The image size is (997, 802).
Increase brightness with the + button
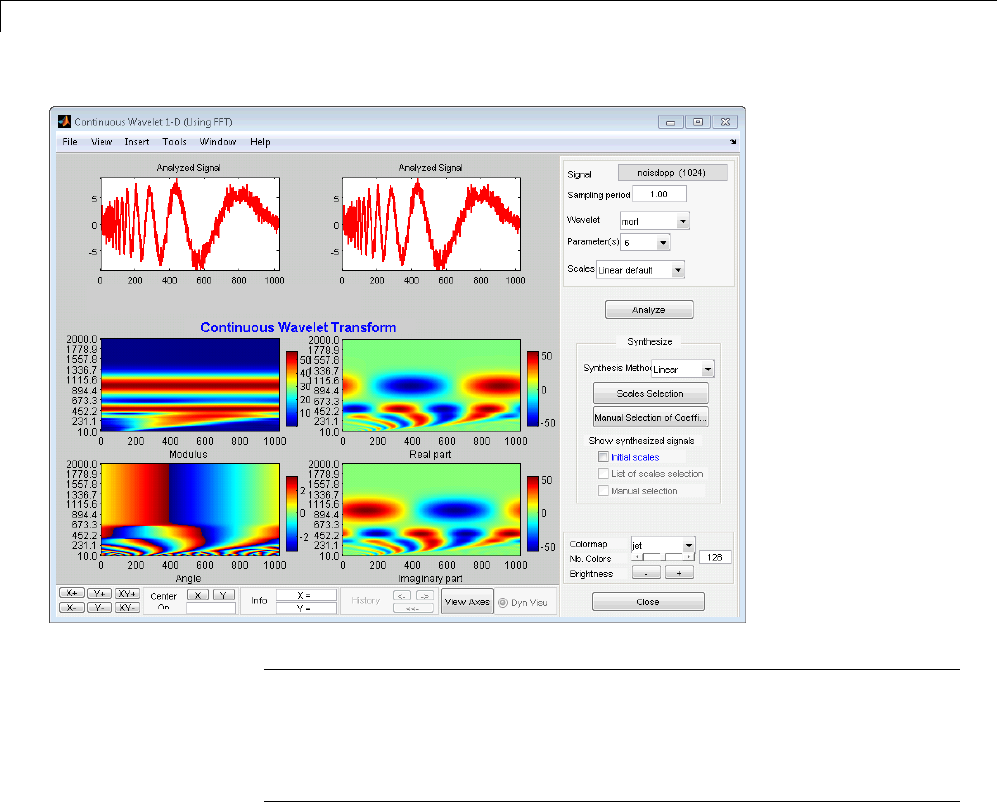pos(679,574)
